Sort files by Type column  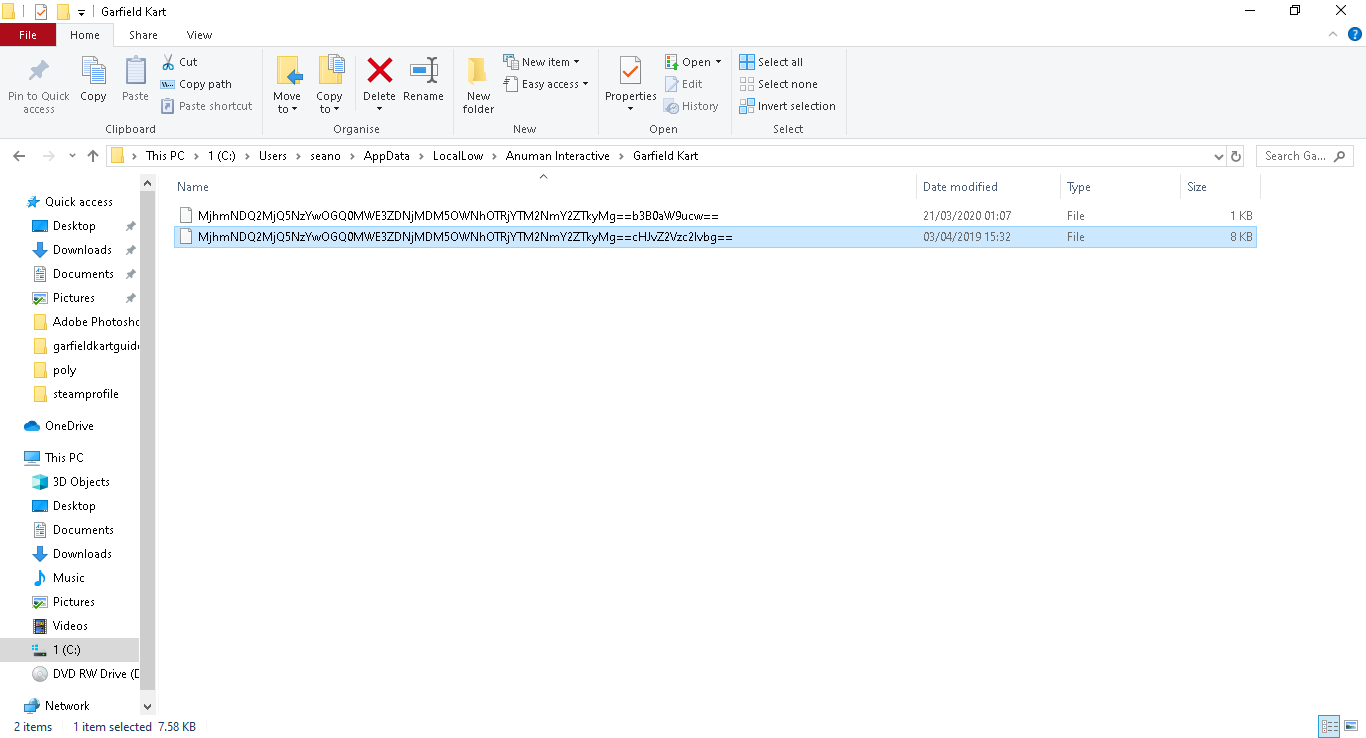coord(1120,187)
